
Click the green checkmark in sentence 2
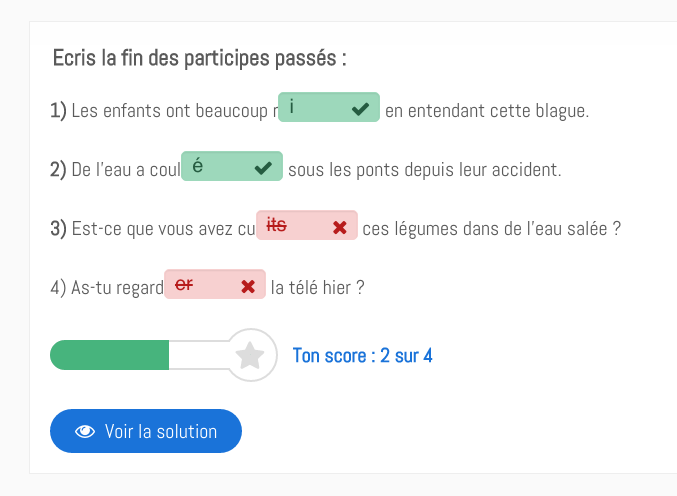(263, 168)
